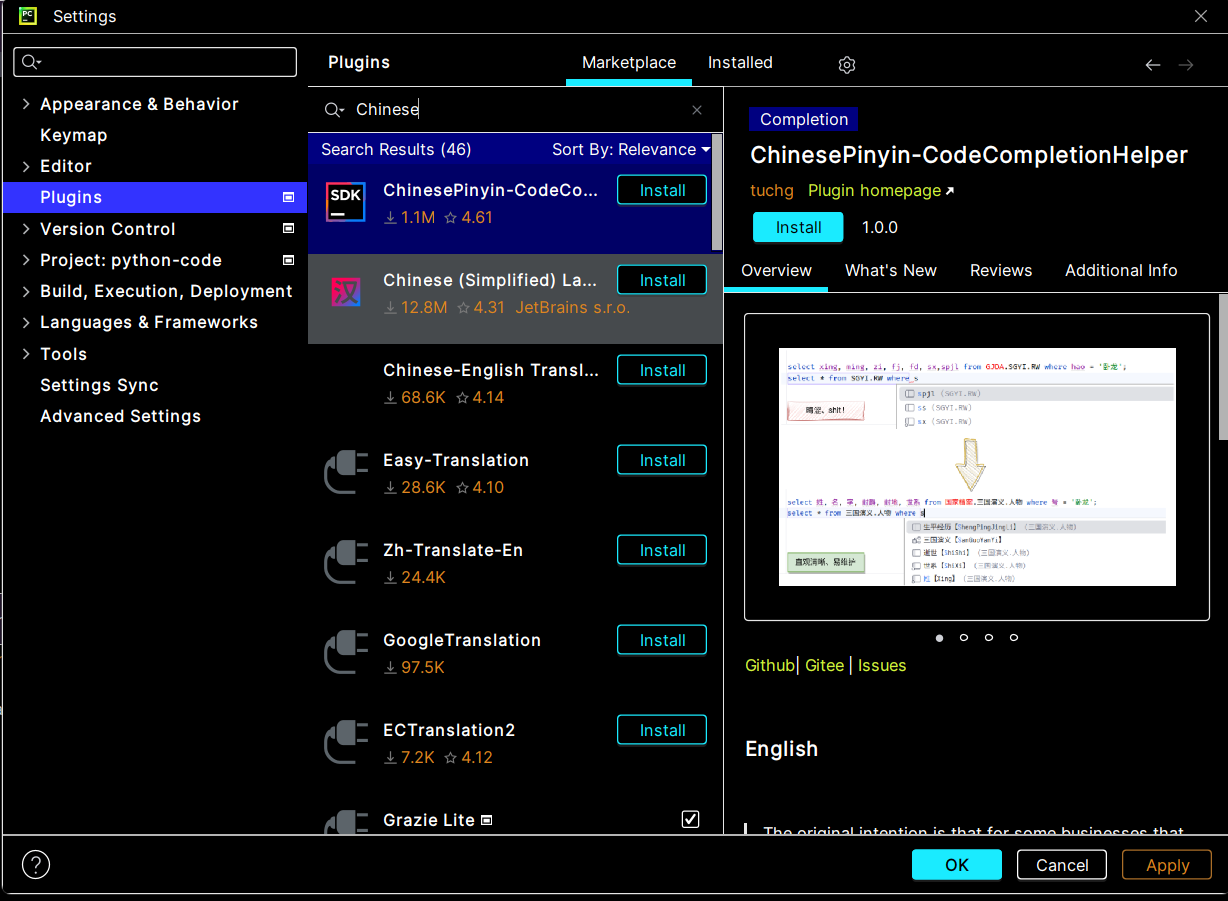Expand Project: python-code node
The width and height of the screenshot is (1228, 901).
point(26,260)
